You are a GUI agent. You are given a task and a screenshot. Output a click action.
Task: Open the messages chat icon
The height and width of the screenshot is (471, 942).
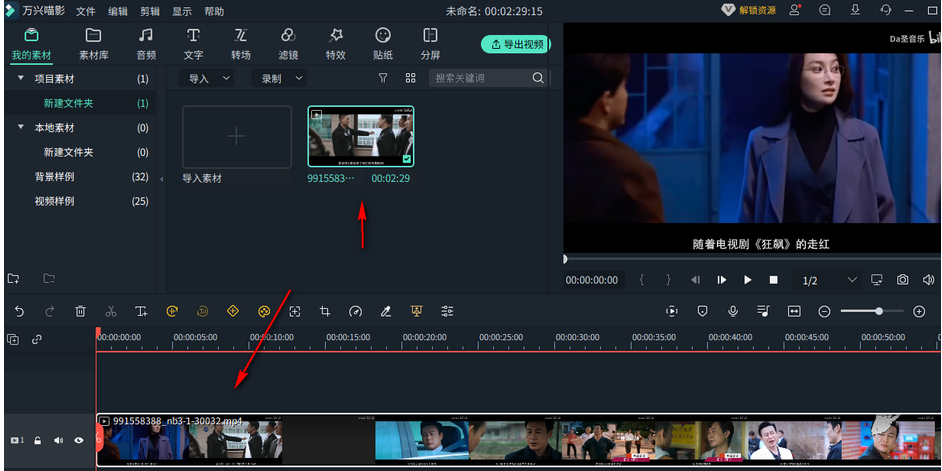click(x=825, y=10)
